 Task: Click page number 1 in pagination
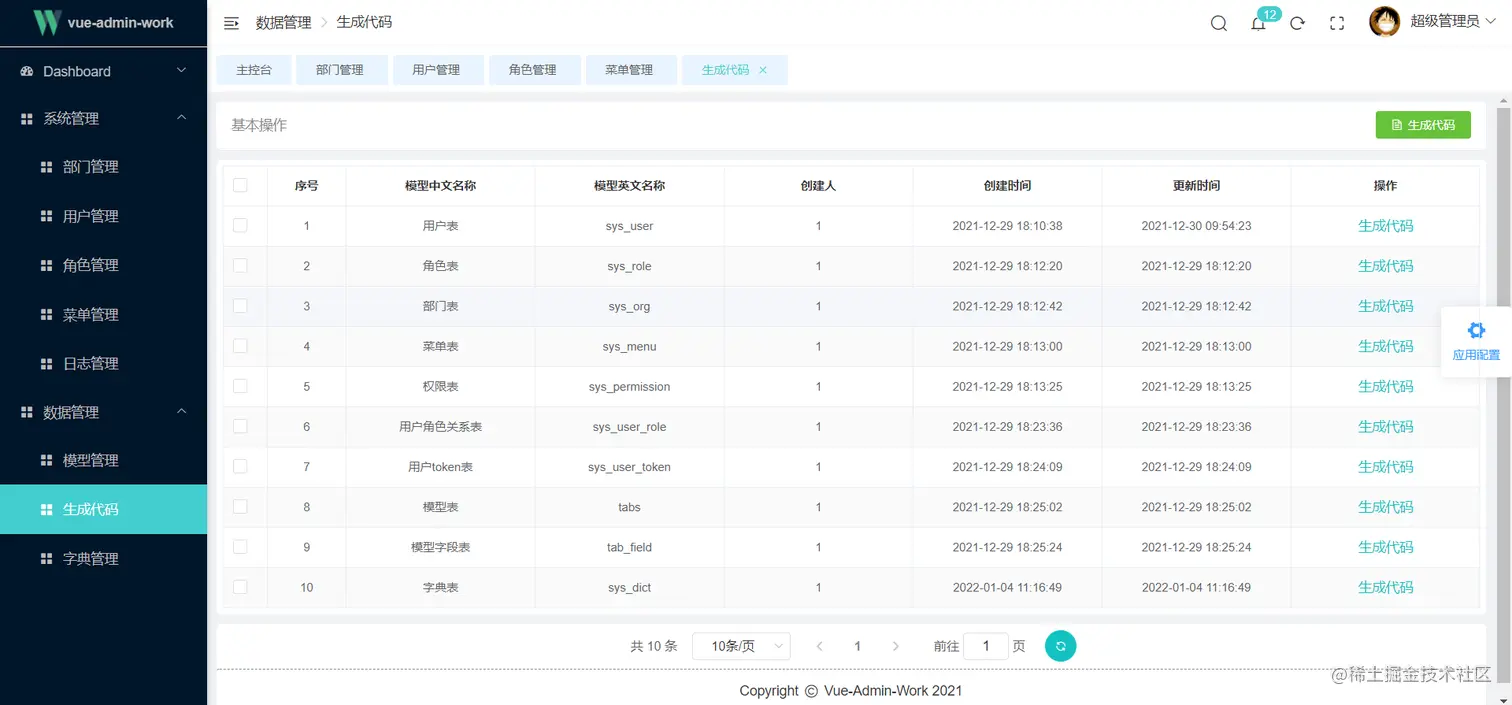tap(857, 646)
